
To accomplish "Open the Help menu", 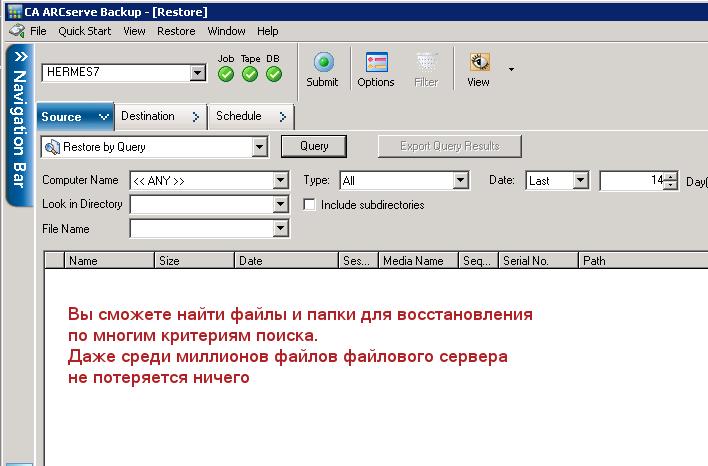I will (268, 31).
